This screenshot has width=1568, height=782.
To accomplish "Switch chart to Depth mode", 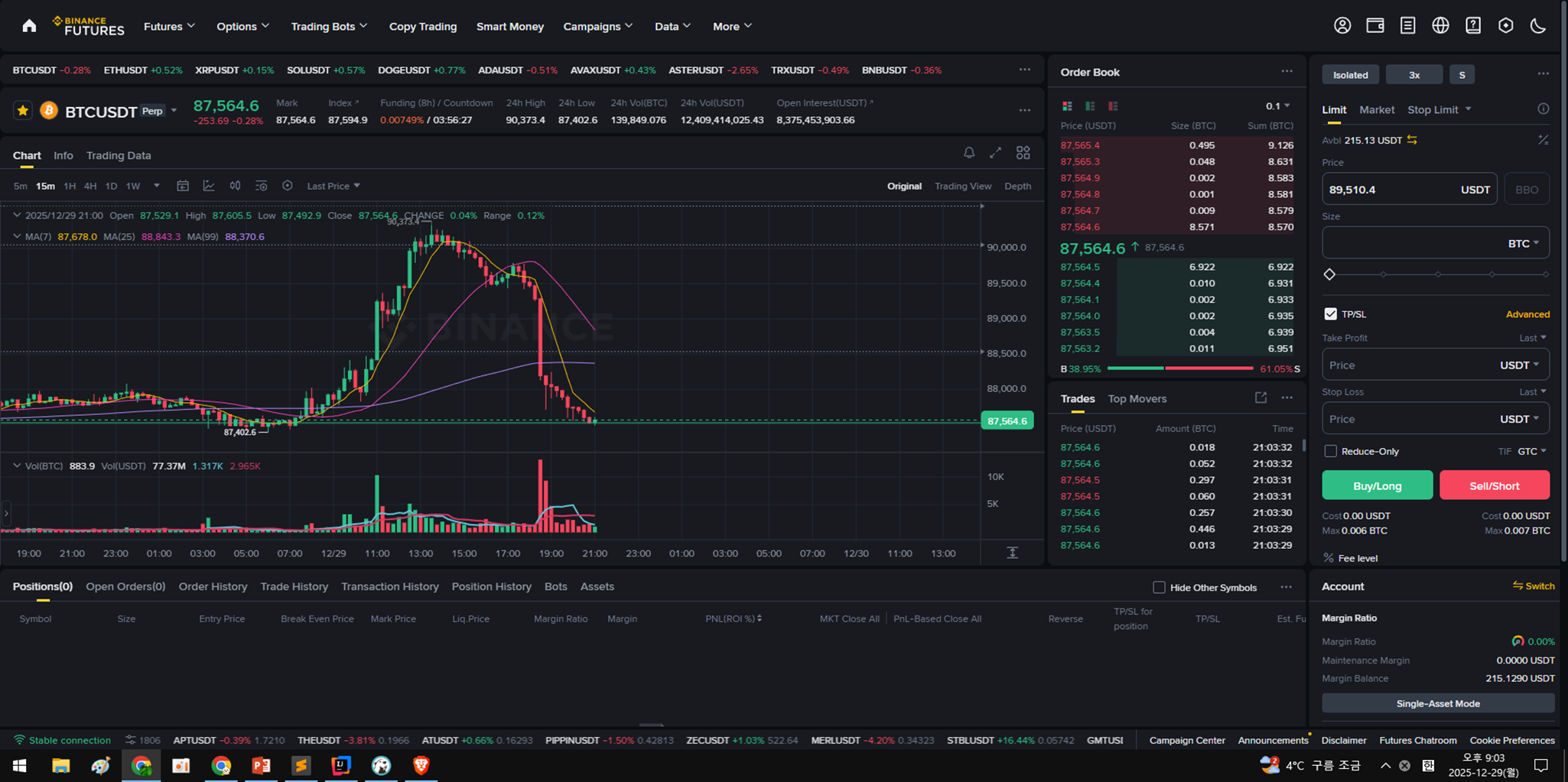I will pyautogui.click(x=1017, y=186).
